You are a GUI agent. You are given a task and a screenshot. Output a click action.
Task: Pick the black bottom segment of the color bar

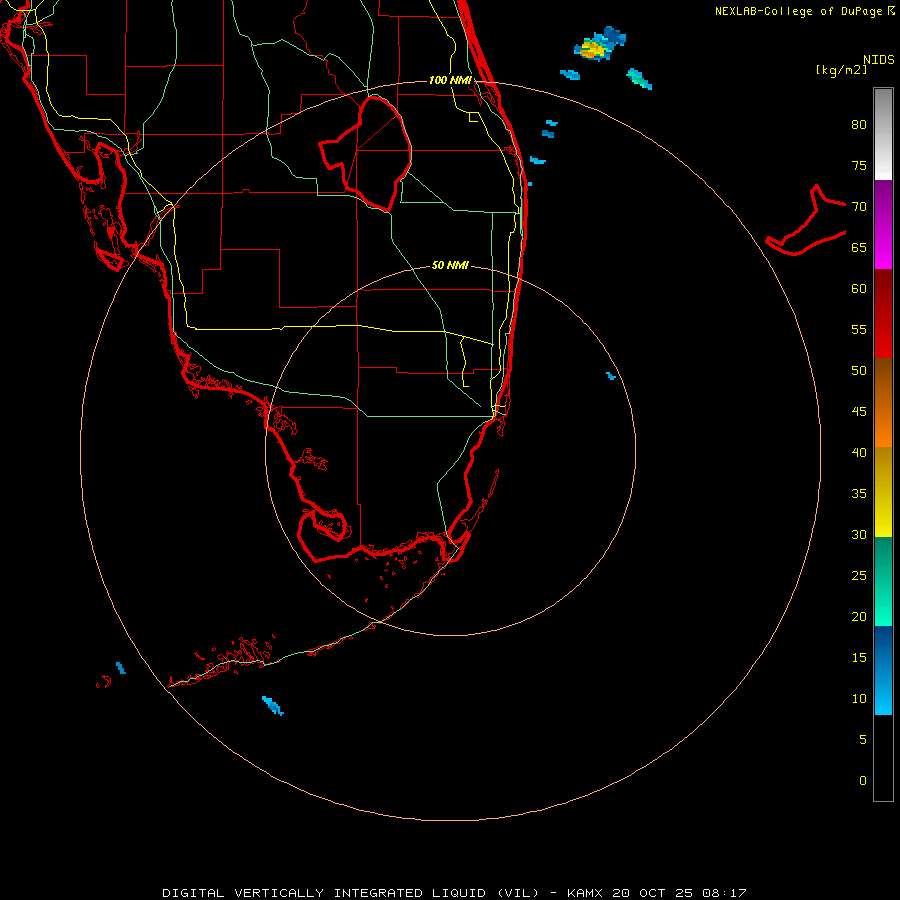pyautogui.click(x=883, y=758)
